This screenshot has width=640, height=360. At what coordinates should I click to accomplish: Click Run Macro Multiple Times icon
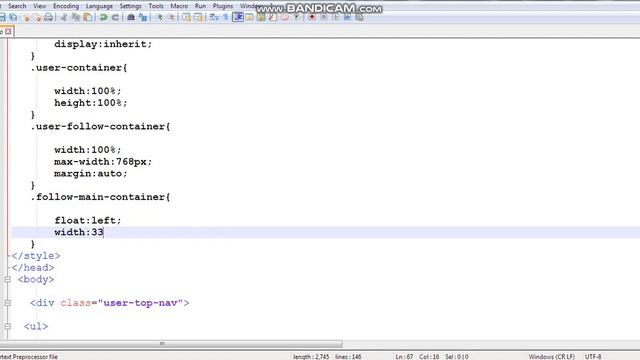coord(347,17)
